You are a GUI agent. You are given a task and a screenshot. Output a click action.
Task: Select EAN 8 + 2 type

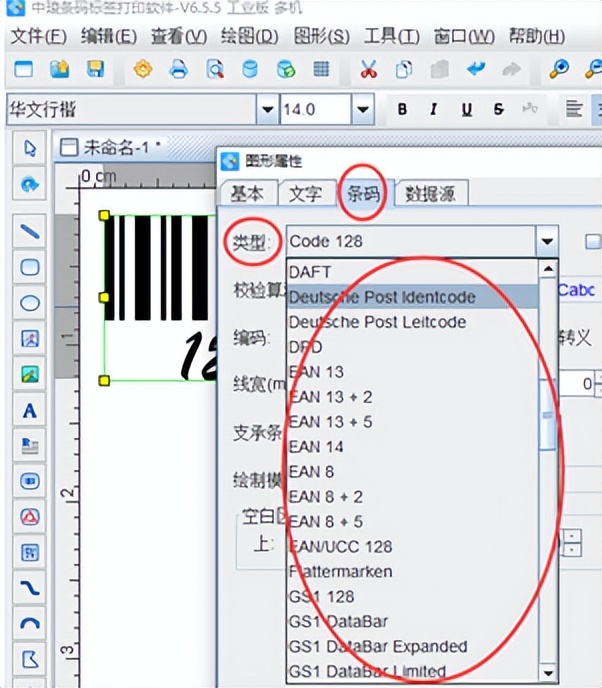[412, 497]
